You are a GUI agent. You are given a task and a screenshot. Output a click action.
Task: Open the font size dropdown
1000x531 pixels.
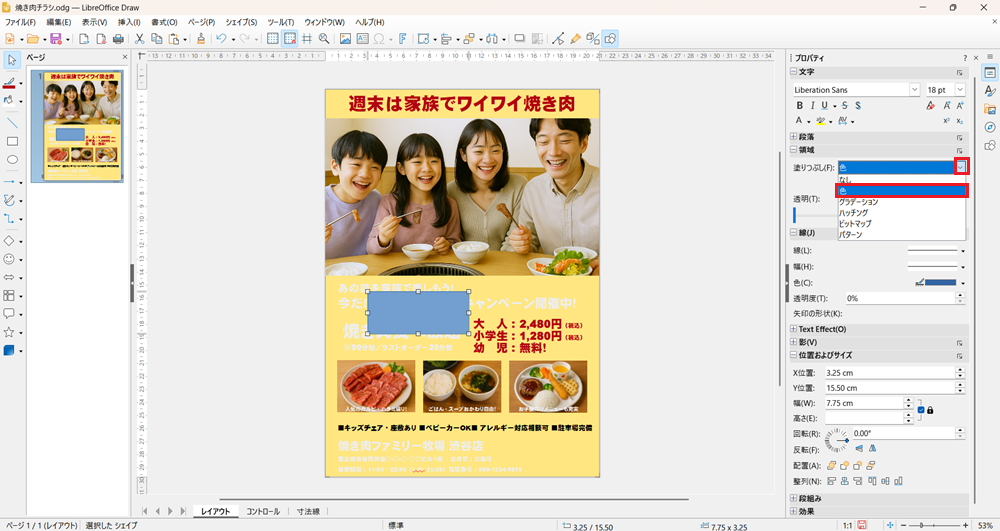960,90
